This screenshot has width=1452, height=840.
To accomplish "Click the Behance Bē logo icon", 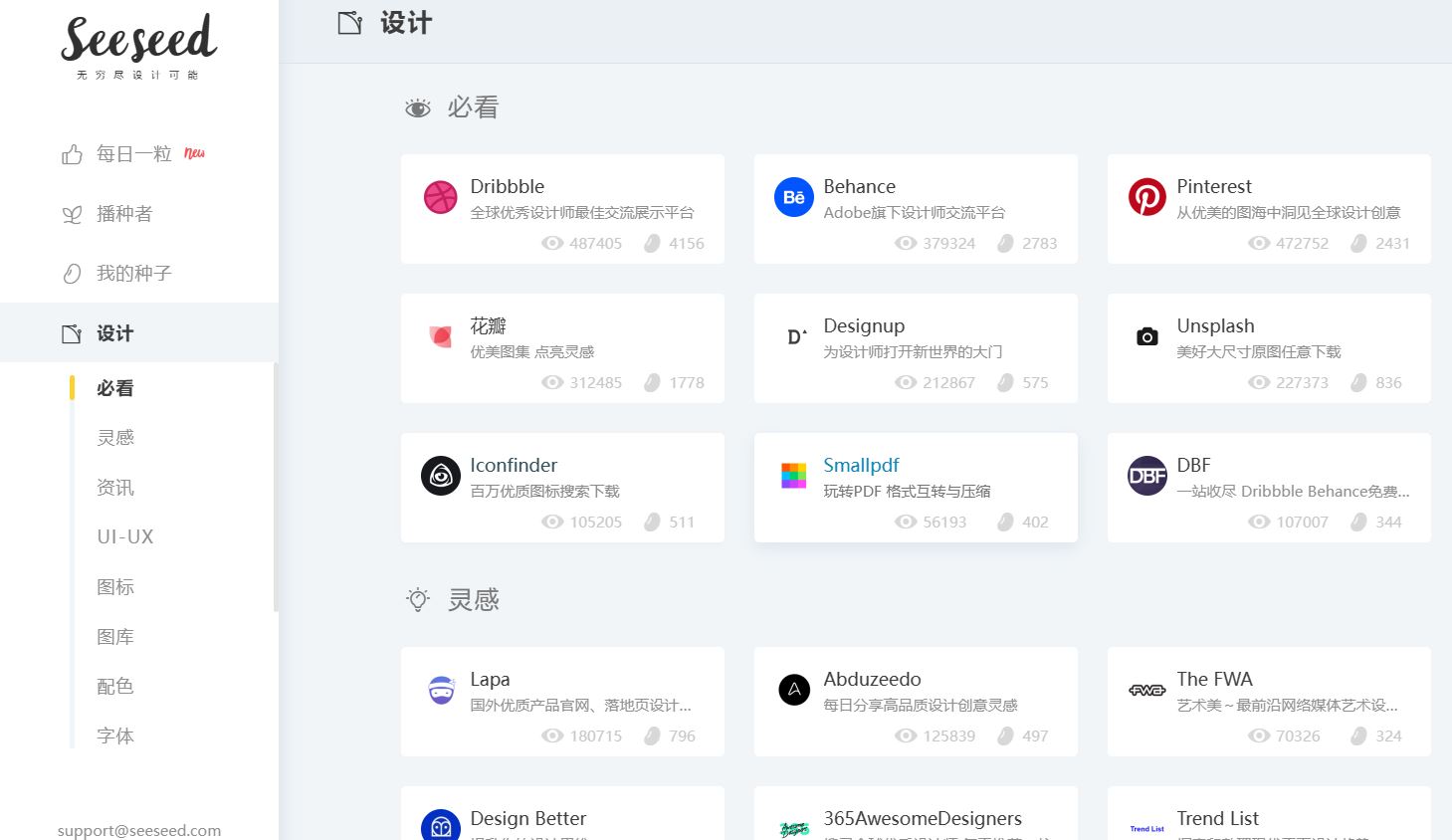I will 793,197.
